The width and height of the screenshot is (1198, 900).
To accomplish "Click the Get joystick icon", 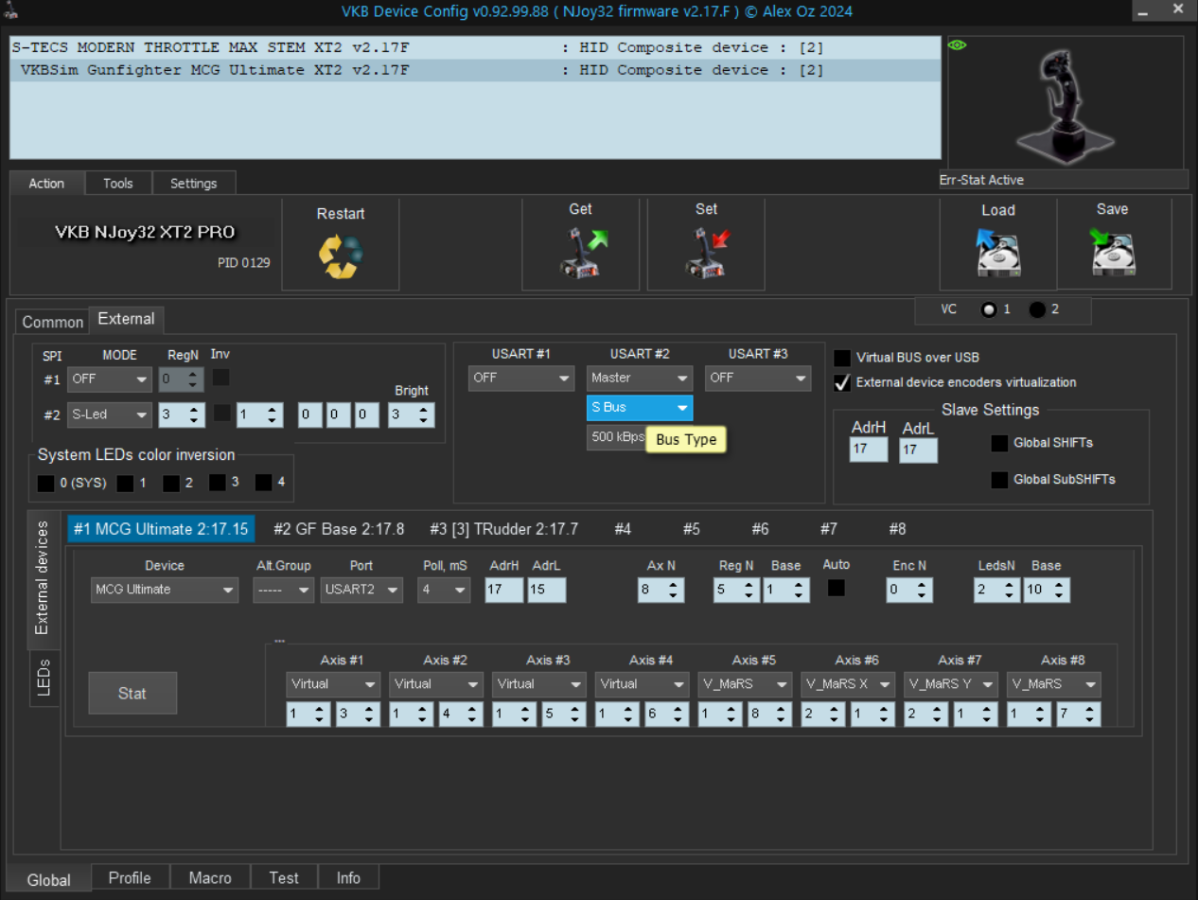I will coord(582,253).
